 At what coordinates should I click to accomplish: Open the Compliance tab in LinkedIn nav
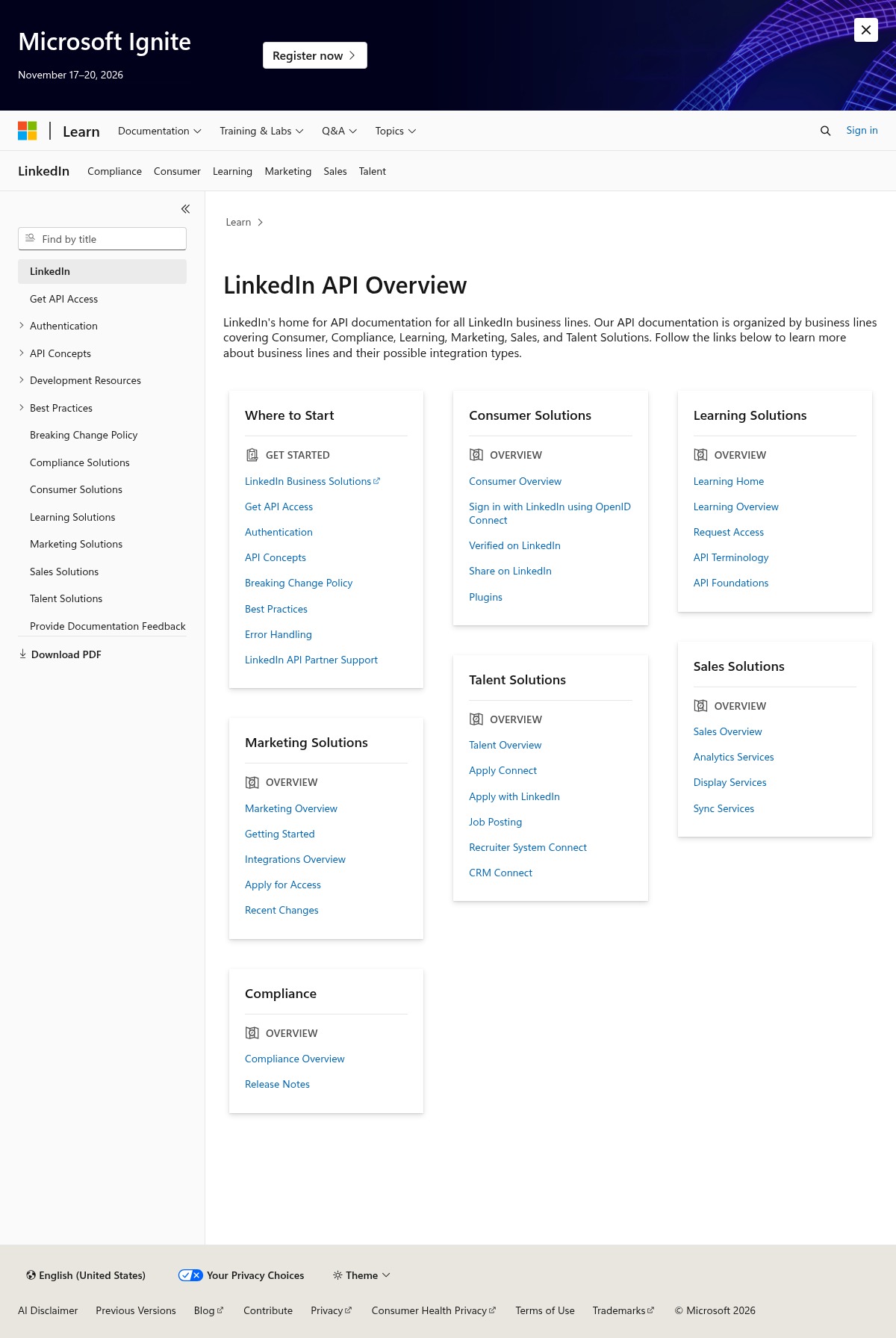[114, 171]
